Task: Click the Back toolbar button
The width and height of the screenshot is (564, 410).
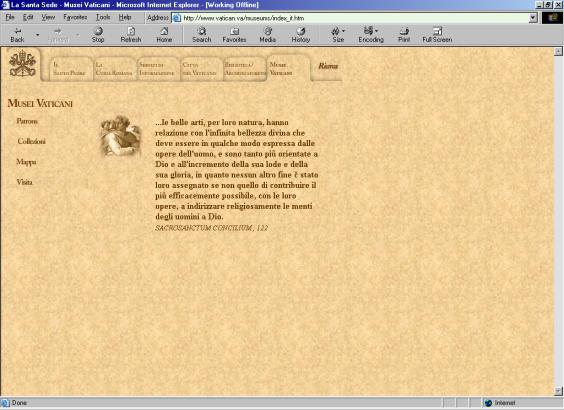Action: [x=17, y=35]
